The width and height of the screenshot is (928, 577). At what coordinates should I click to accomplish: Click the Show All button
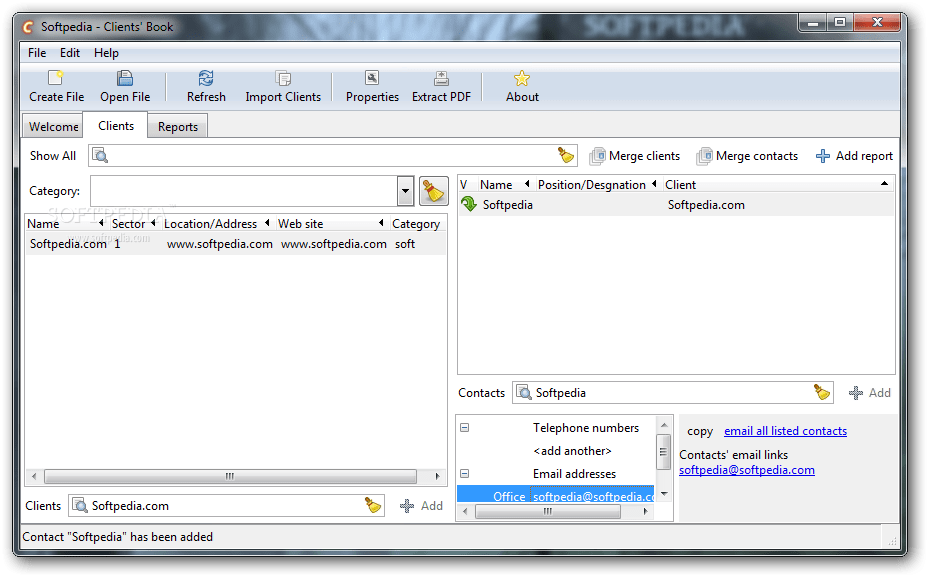pyautogui.click(x=53, y=156)
